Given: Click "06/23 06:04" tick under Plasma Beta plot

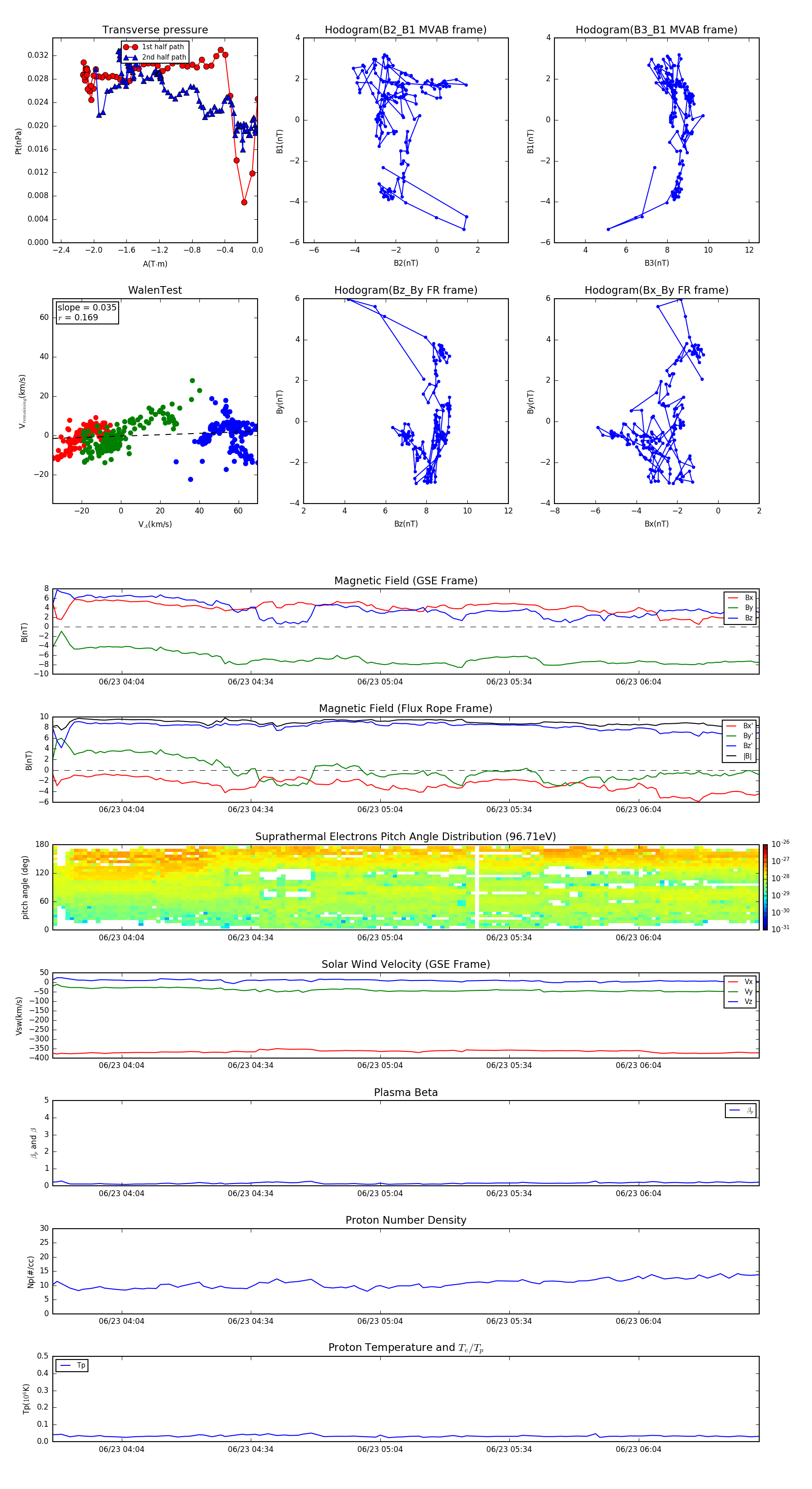Looking at the screenshot, I should pos(638,1193).
